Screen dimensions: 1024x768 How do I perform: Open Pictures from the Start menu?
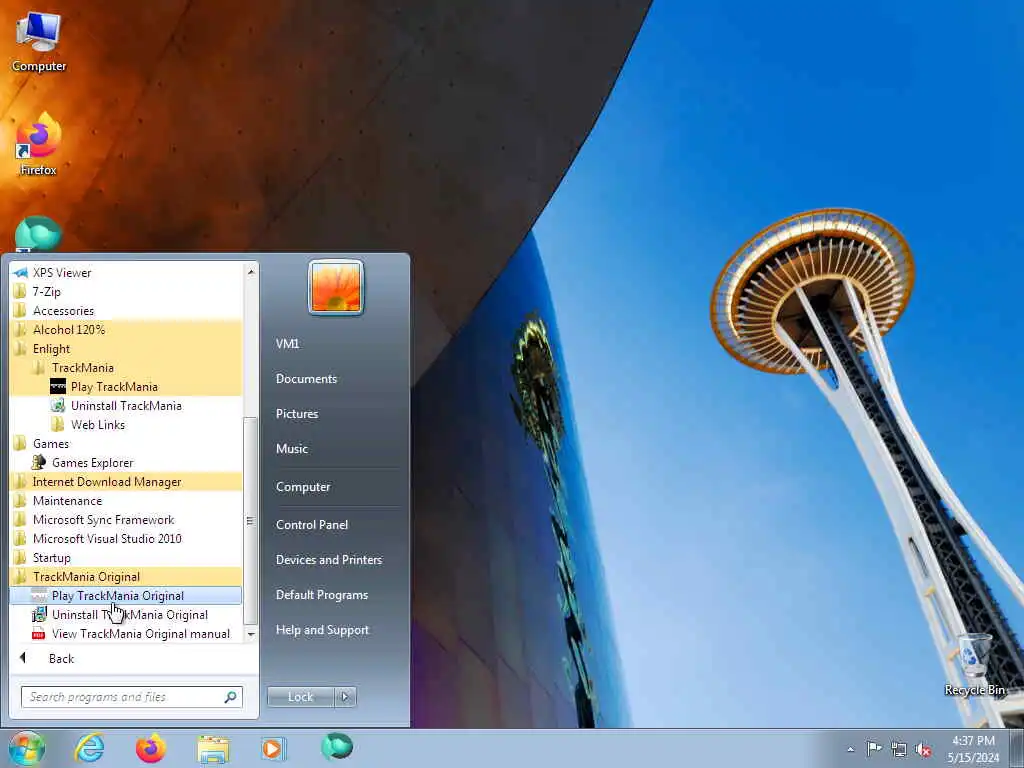coord(297,413)
